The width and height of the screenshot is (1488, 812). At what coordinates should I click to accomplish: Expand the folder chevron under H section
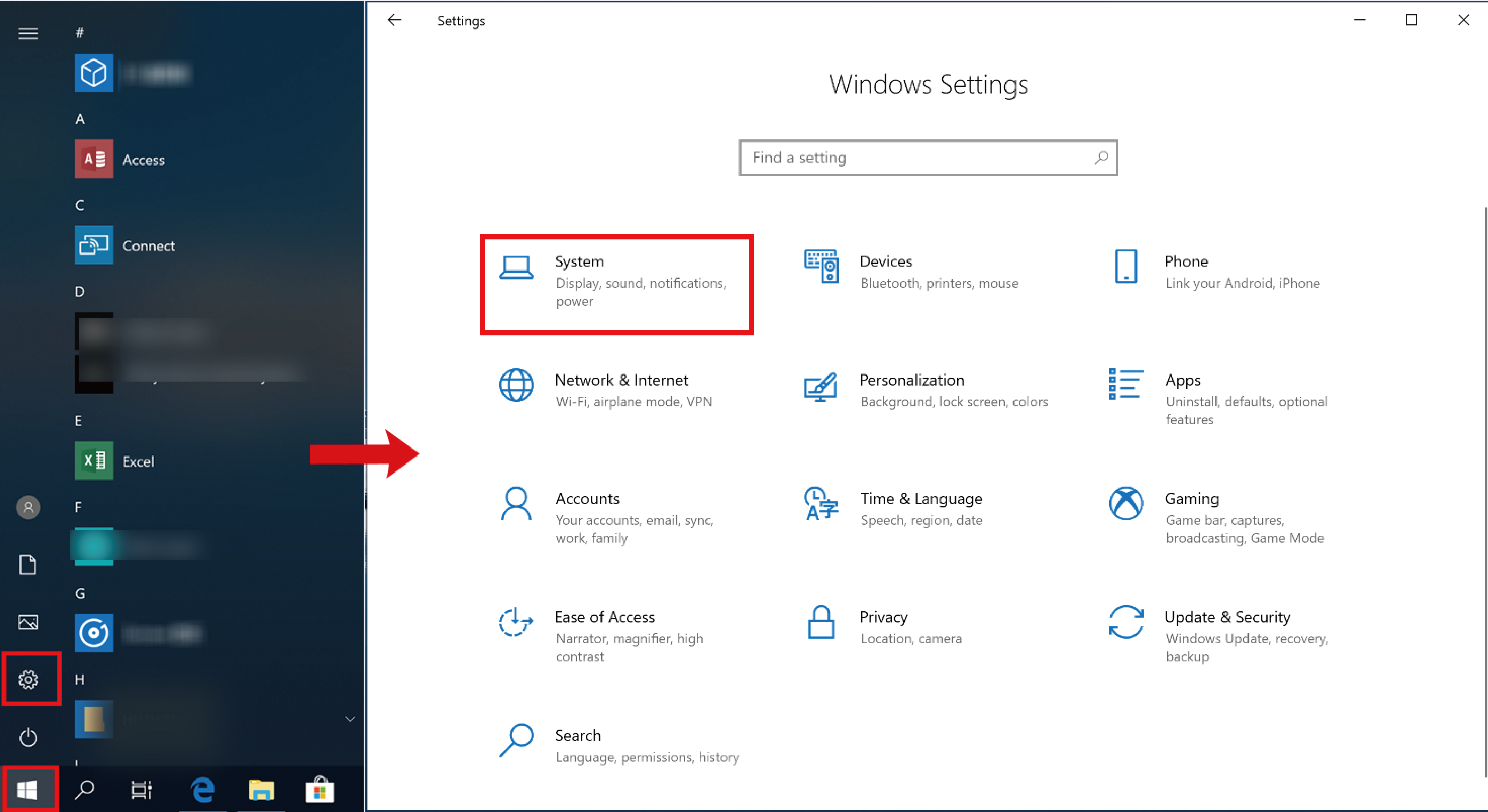349,718
